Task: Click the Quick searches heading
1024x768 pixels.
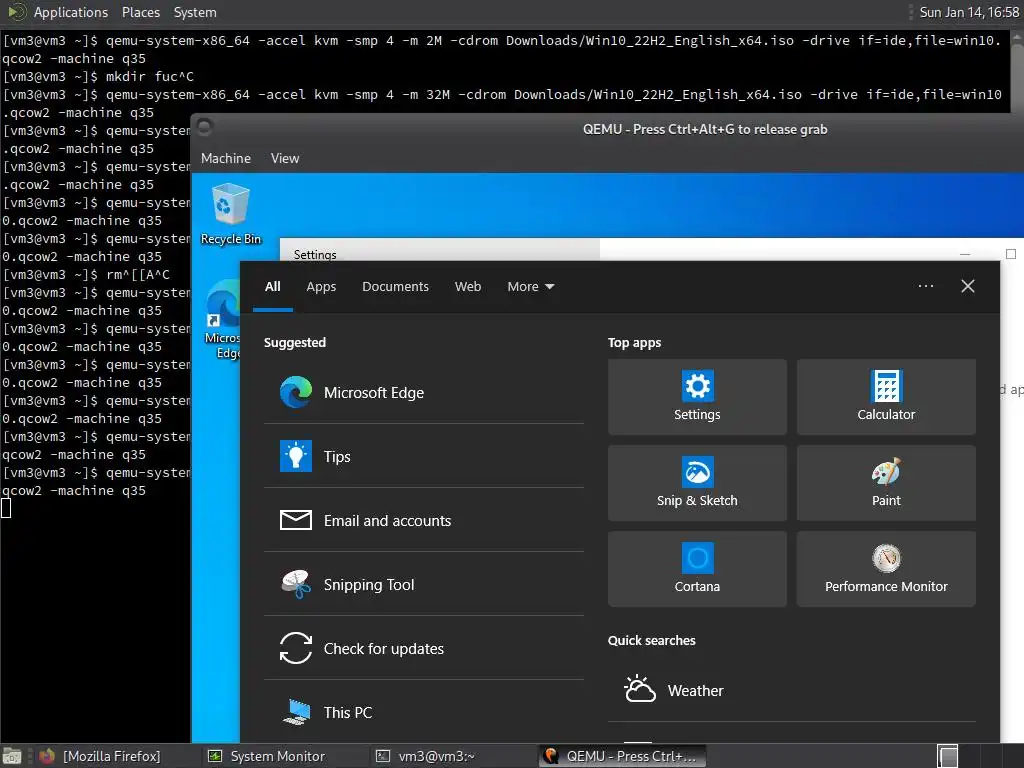Action: coord(651,640)
